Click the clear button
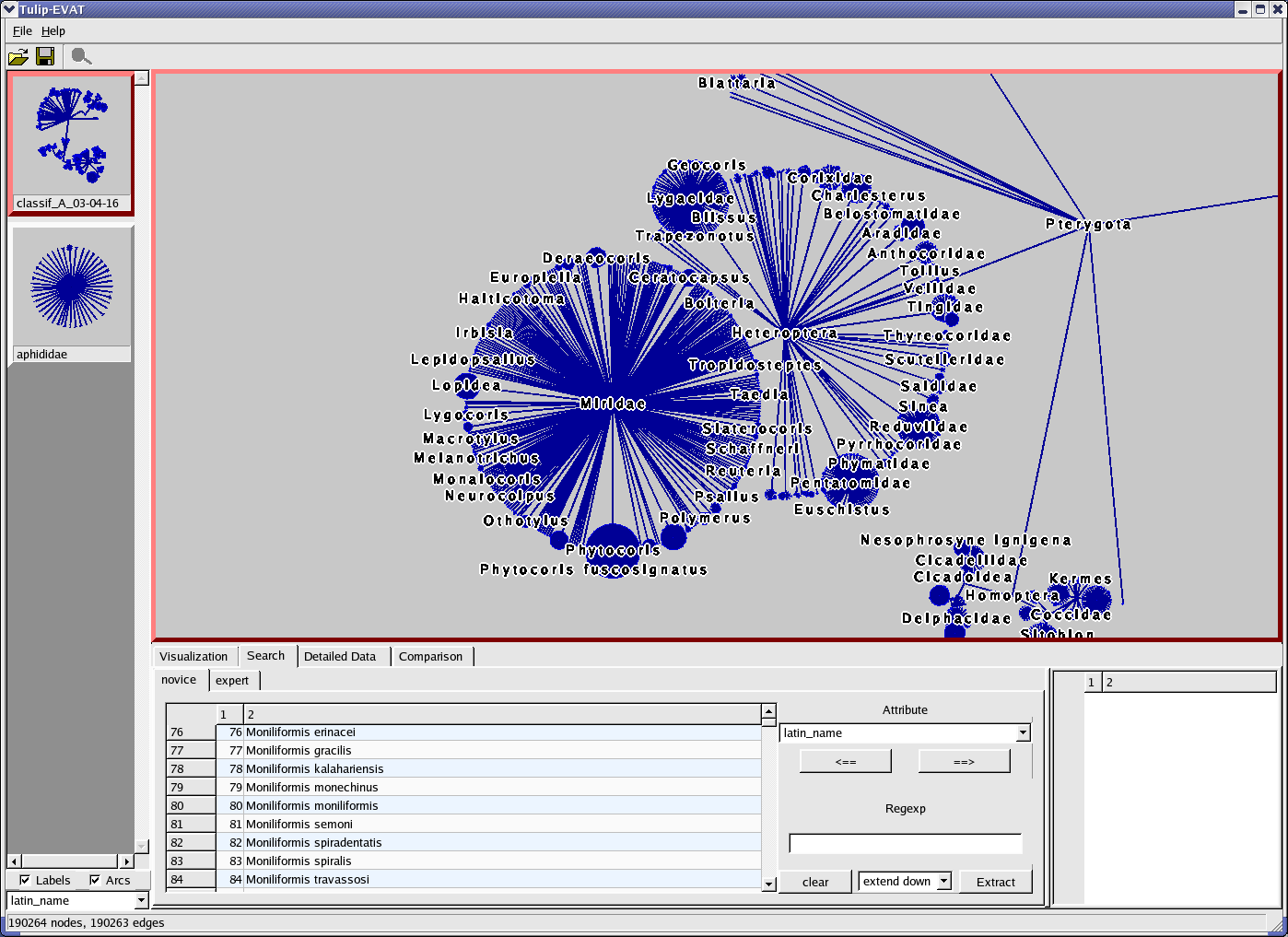 (815, 882)
